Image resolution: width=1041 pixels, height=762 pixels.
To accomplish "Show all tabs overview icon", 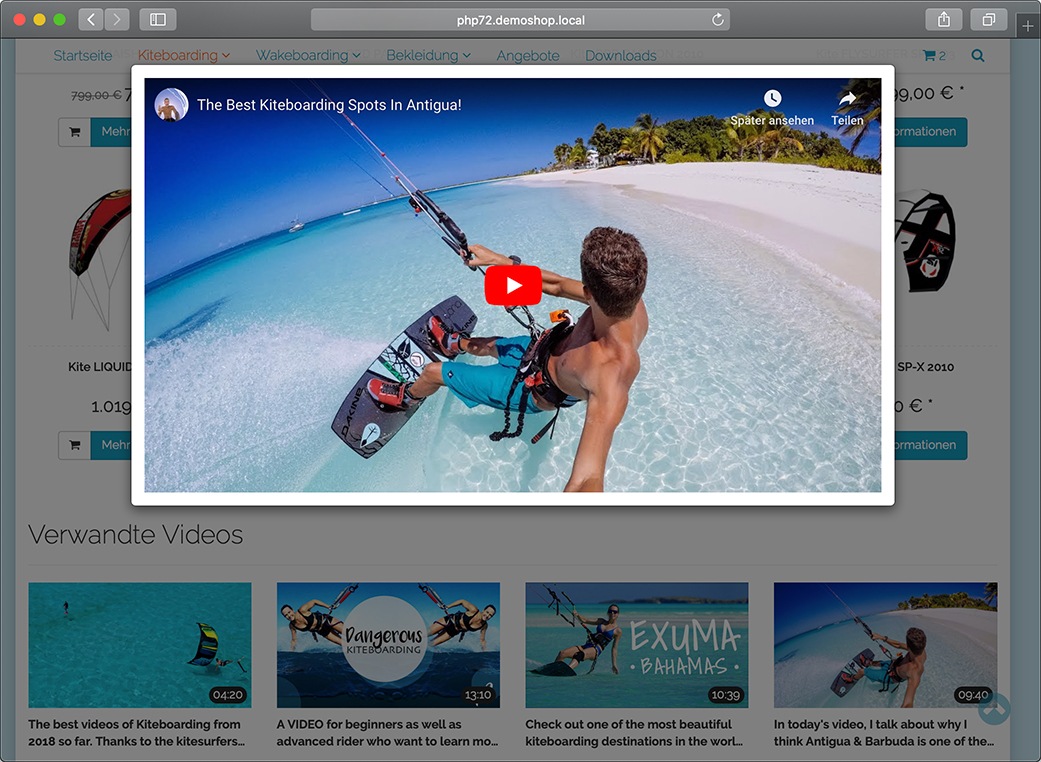I will point(989,19).
